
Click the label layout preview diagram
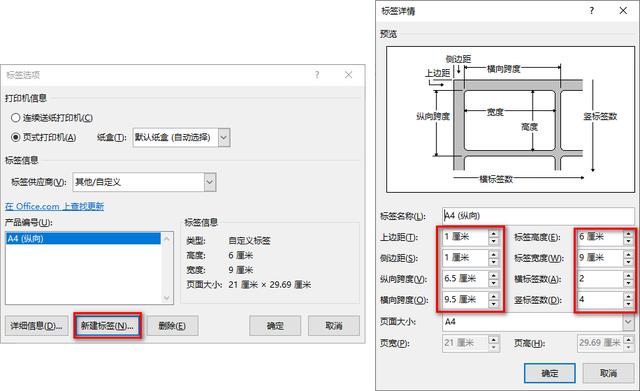pyautogui.click(x=510, y=119)
